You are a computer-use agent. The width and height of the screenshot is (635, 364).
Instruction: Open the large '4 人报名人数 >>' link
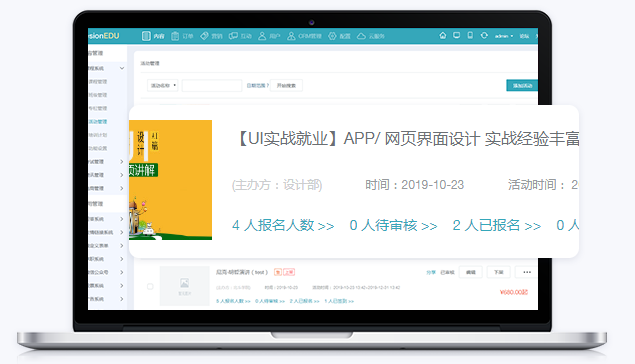pos(283,225)
